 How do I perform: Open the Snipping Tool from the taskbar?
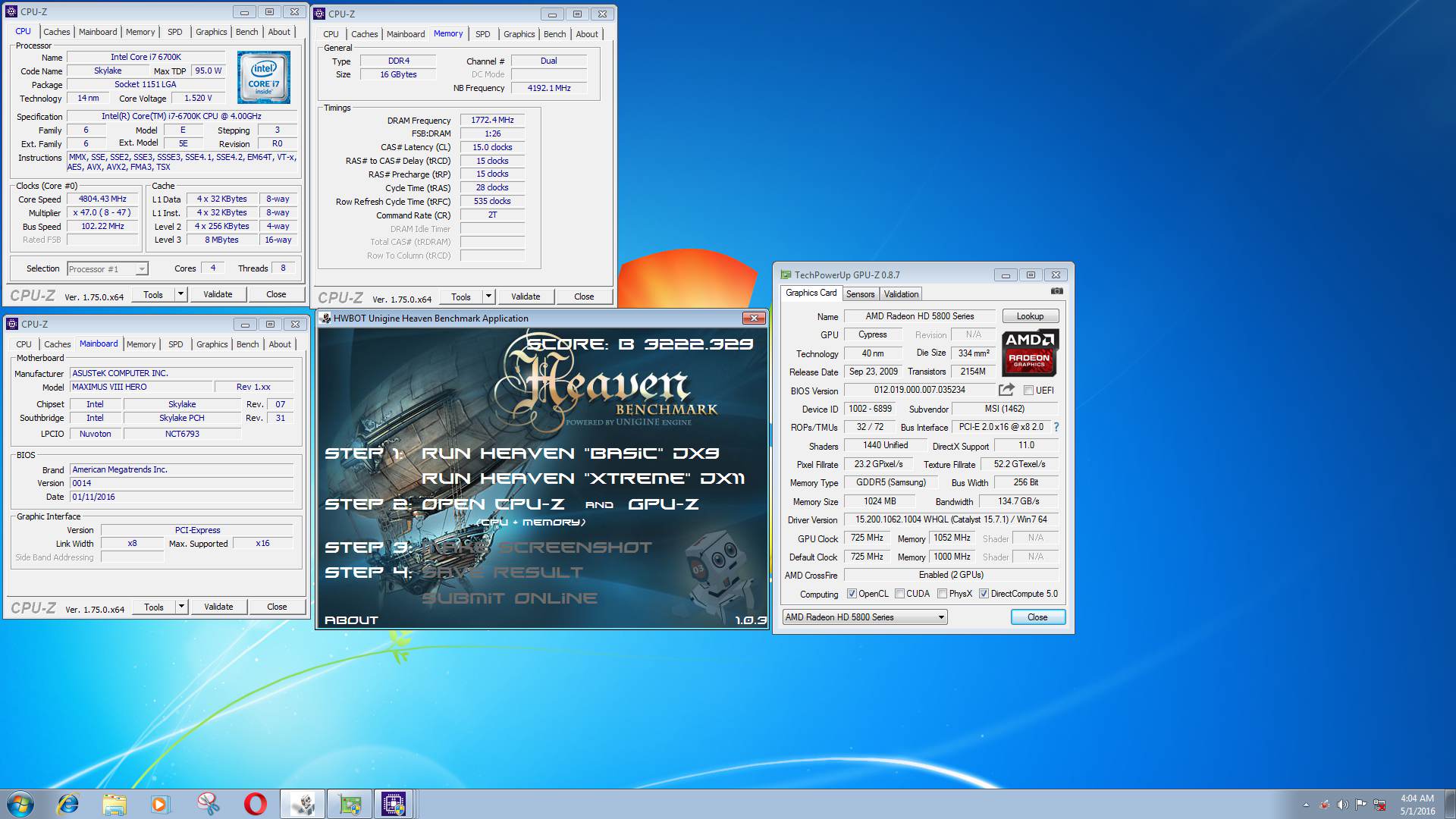click(x=208, y=804)
